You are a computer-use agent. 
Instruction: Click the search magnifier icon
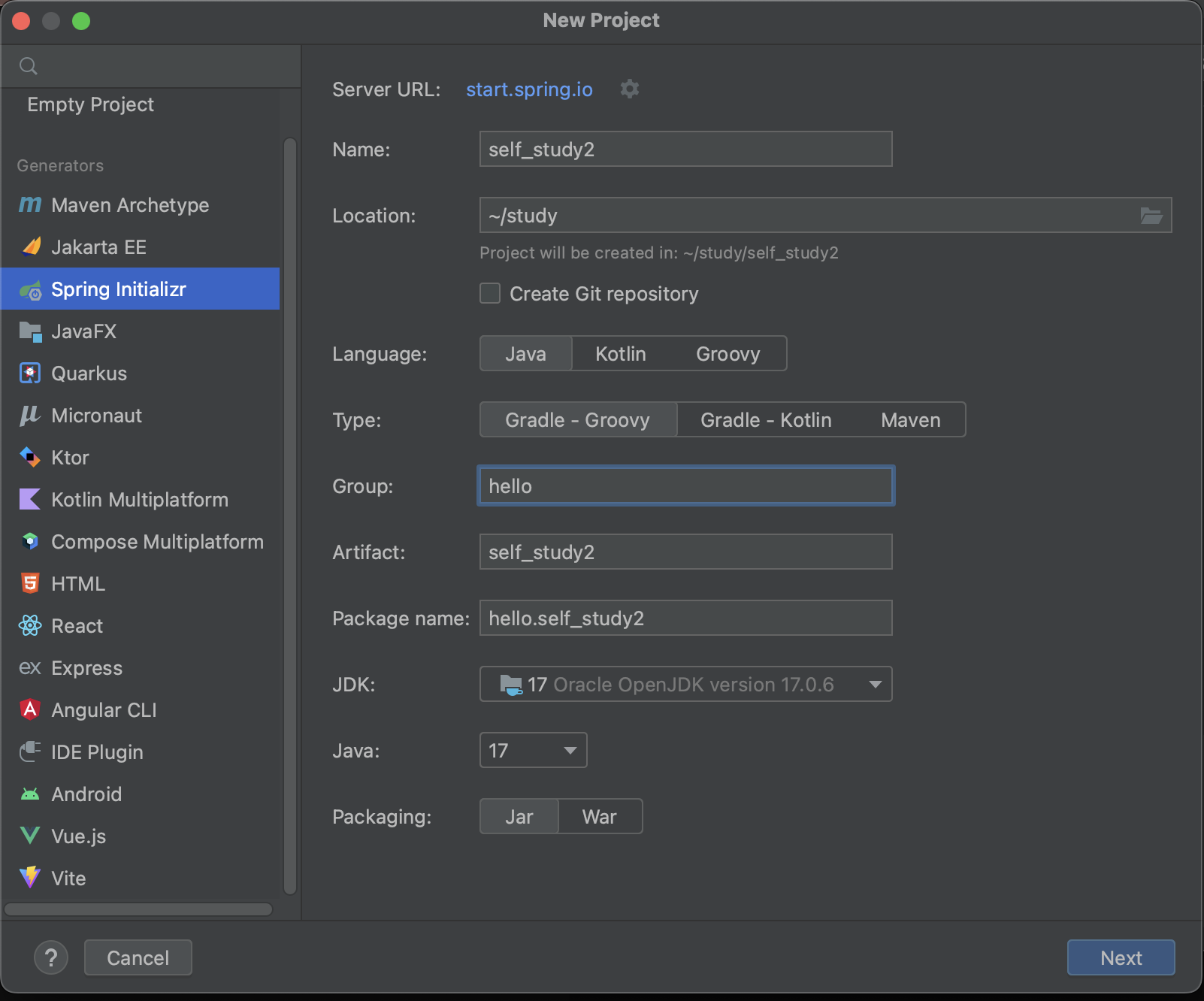click(29, 66)
